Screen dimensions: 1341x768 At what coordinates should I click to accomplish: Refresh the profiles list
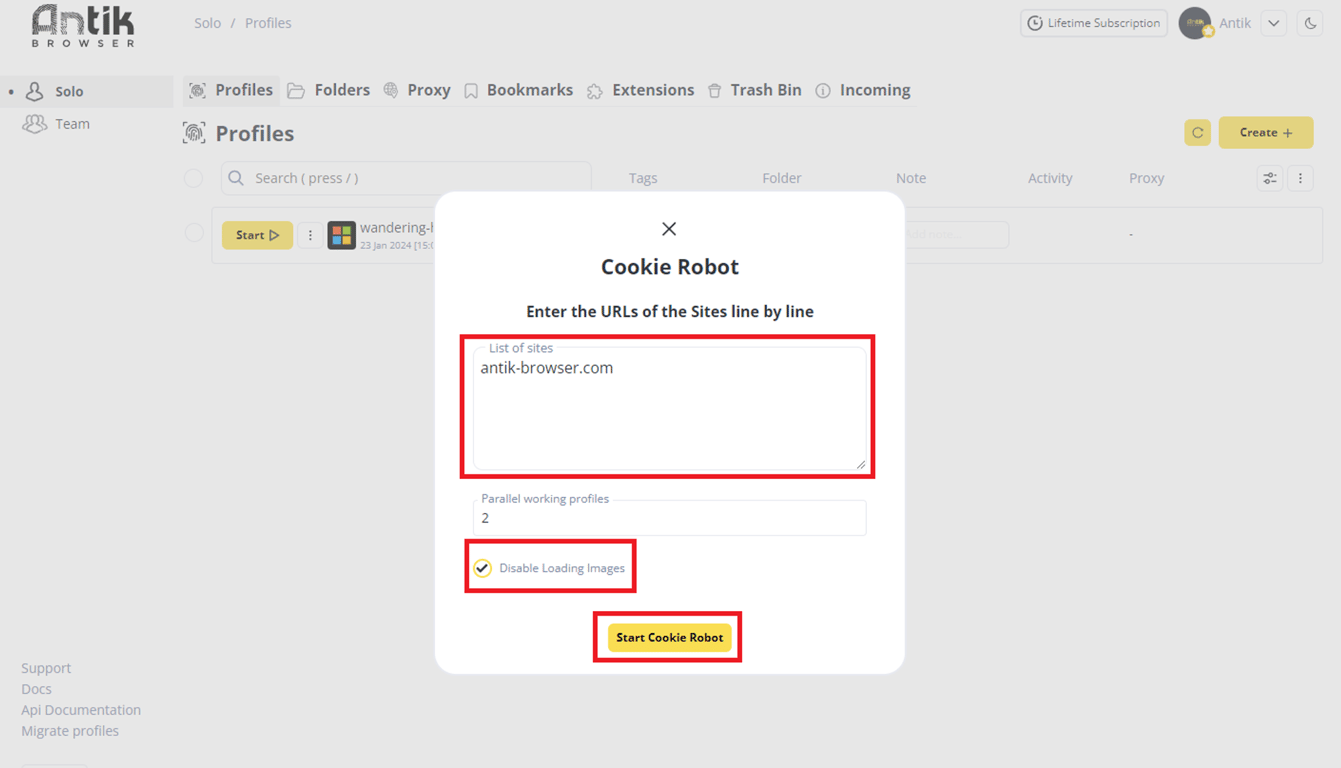(1197, 133)
